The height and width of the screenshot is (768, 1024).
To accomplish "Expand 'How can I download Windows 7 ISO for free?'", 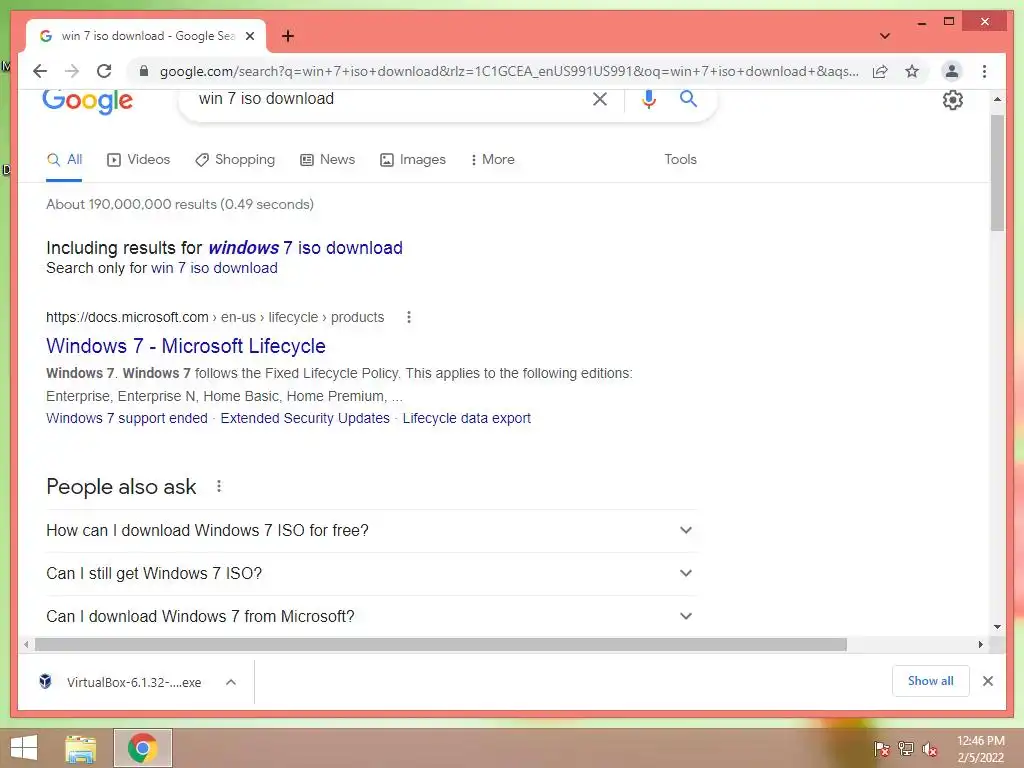I will (x=371, y=530).
